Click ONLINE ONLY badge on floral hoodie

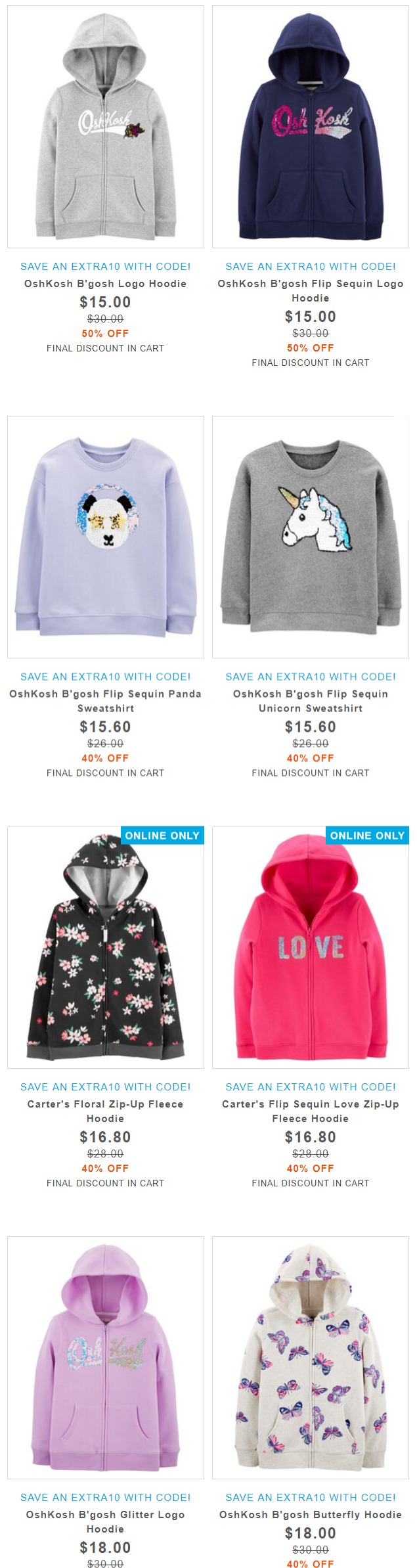pos(162,836)
